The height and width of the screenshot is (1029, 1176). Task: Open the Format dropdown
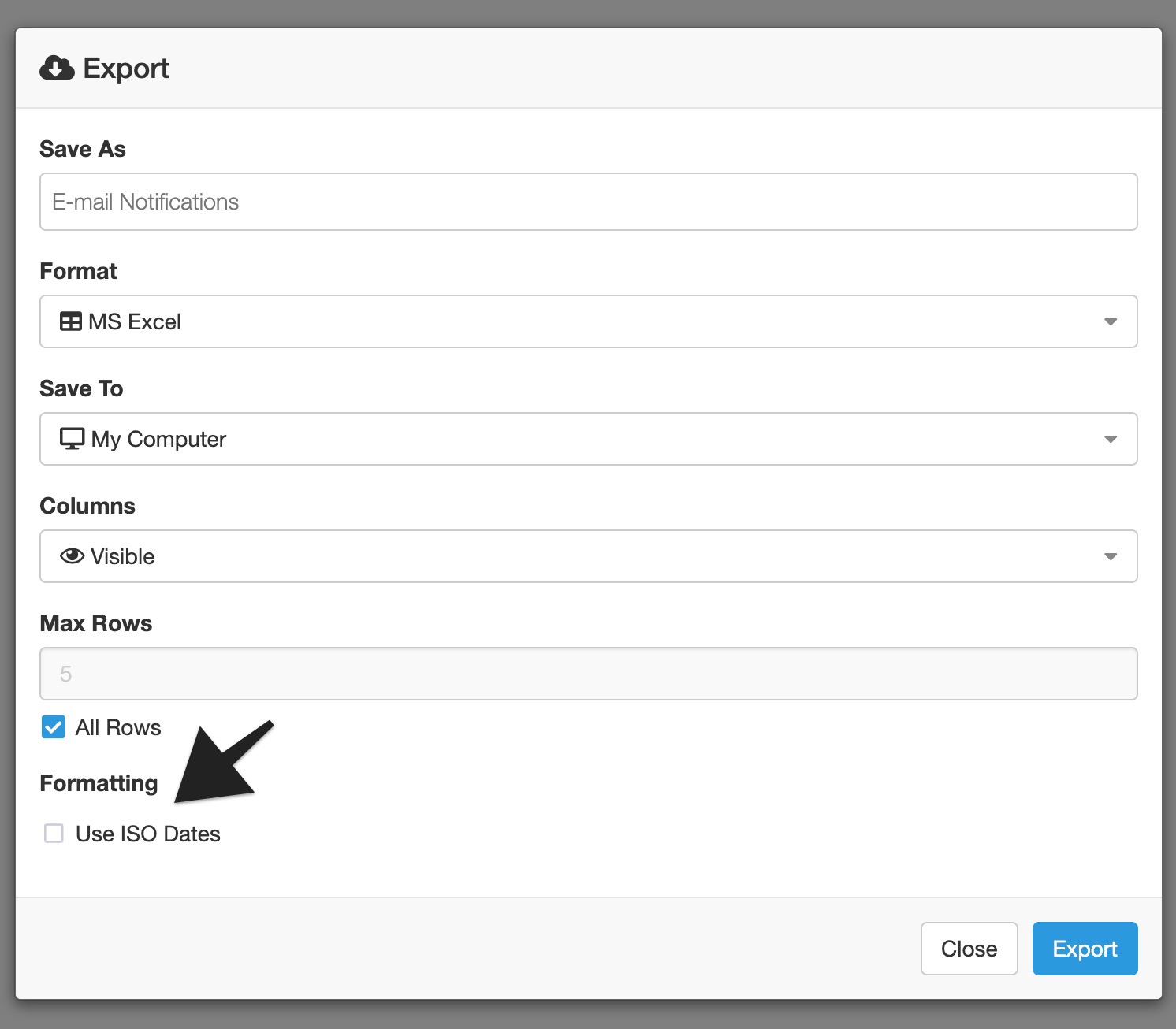click(x=589, y=321)
